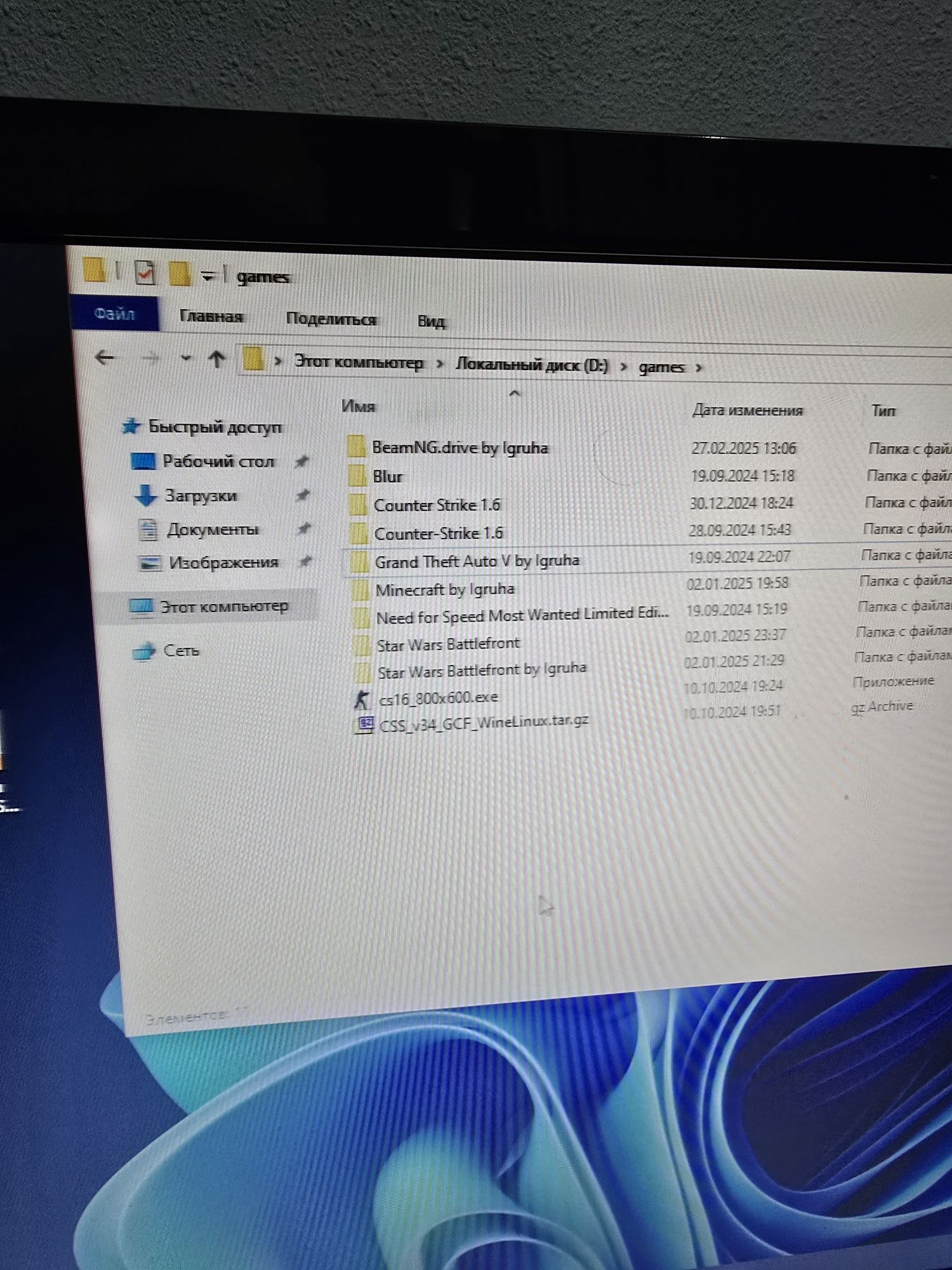
Task: Switch to the Вид ribbon tab
Action: [431, 321]
